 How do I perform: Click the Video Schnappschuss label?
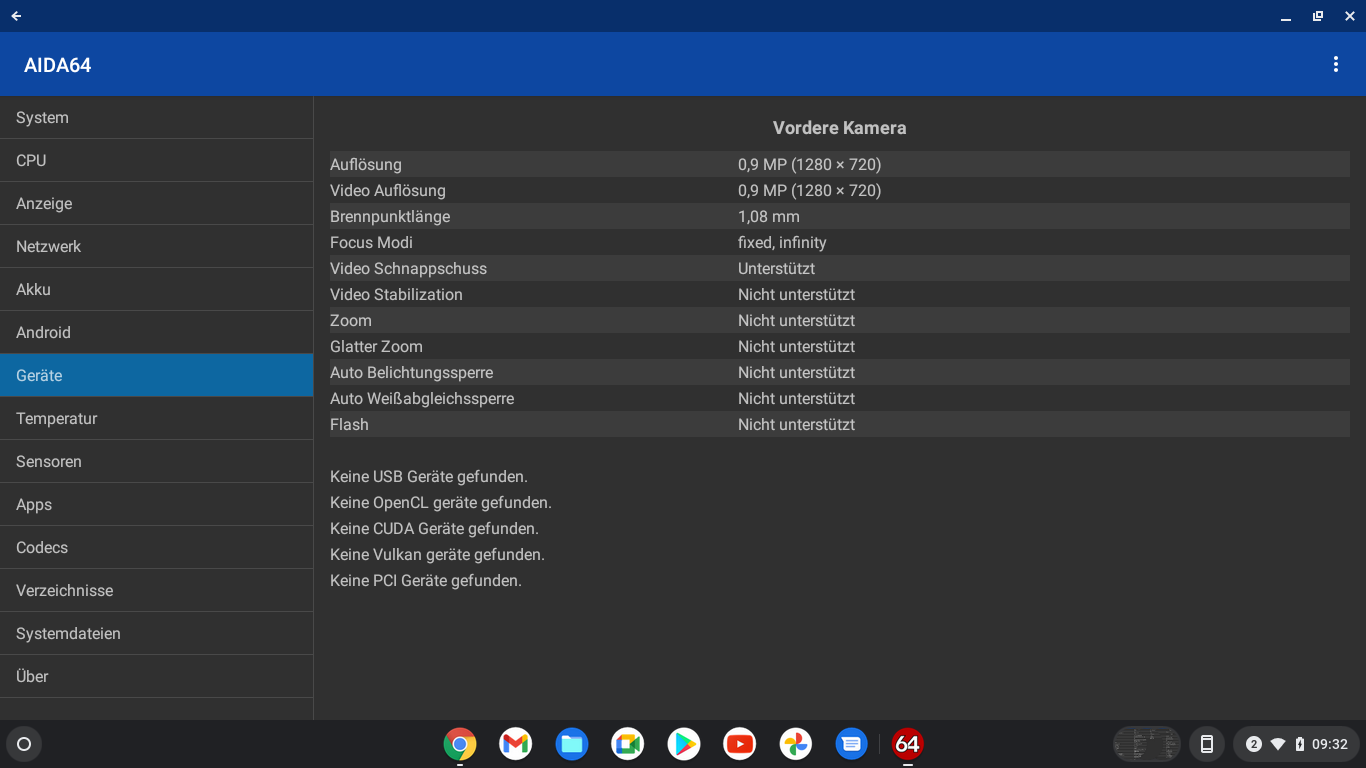(x=409, y=268)
